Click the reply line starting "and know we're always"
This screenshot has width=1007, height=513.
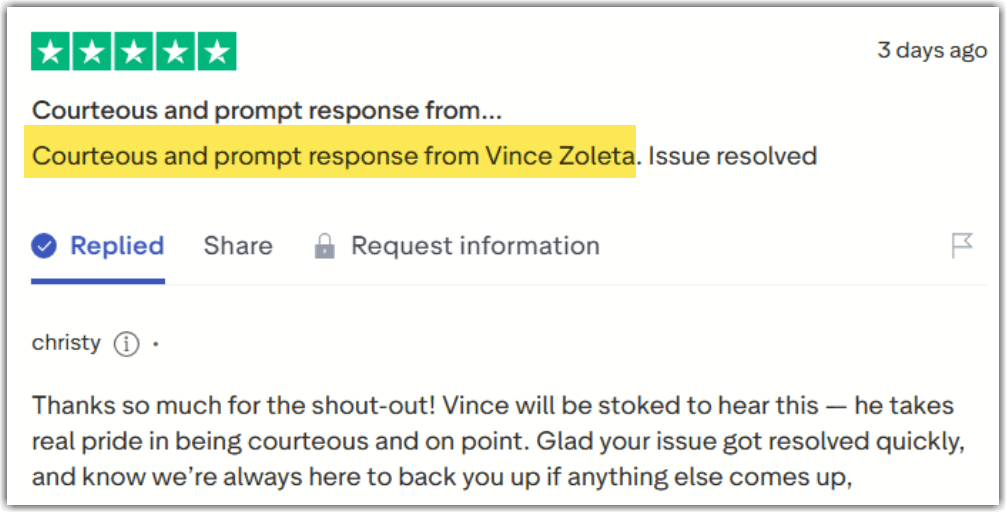tap(441, 476)
